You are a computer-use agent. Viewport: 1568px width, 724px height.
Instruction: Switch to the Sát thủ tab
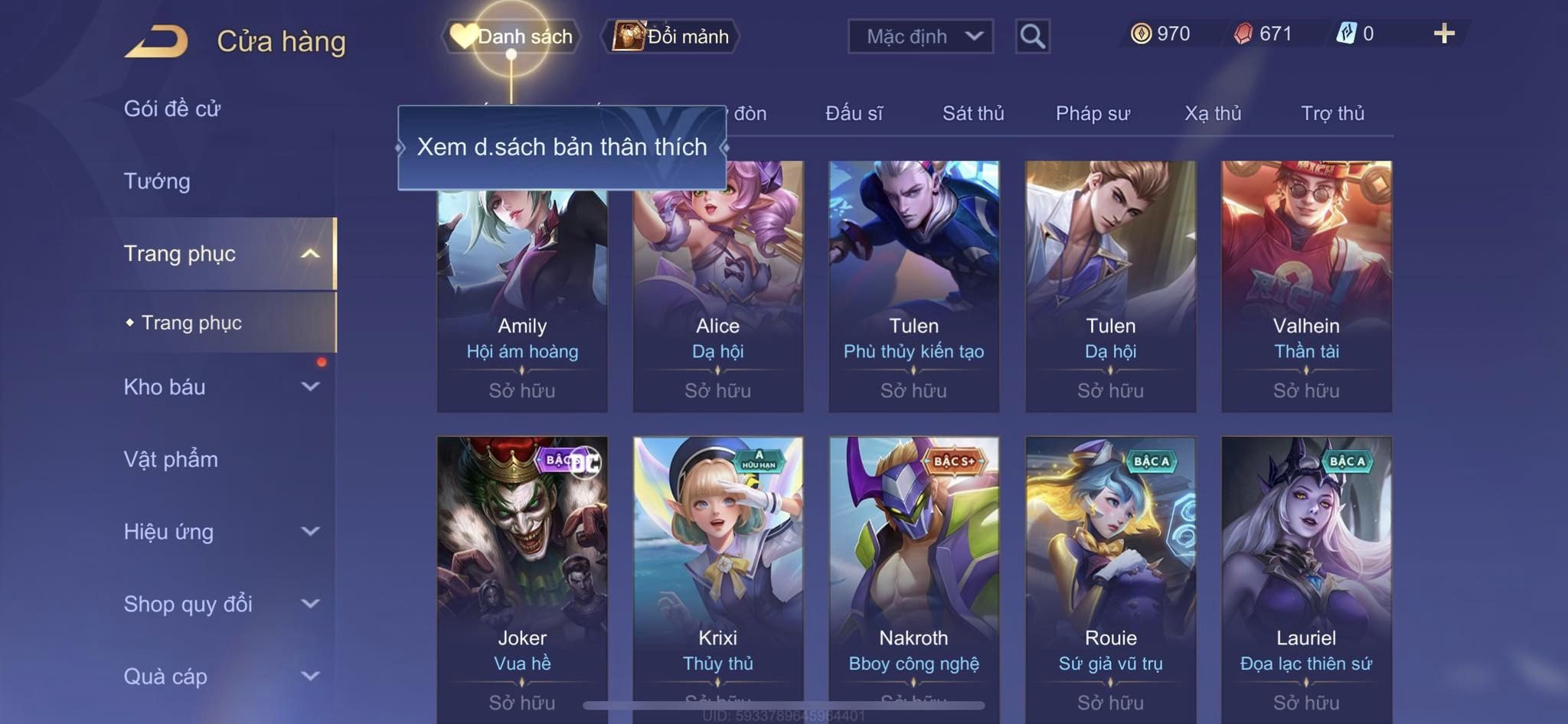[x=973, y=113]
